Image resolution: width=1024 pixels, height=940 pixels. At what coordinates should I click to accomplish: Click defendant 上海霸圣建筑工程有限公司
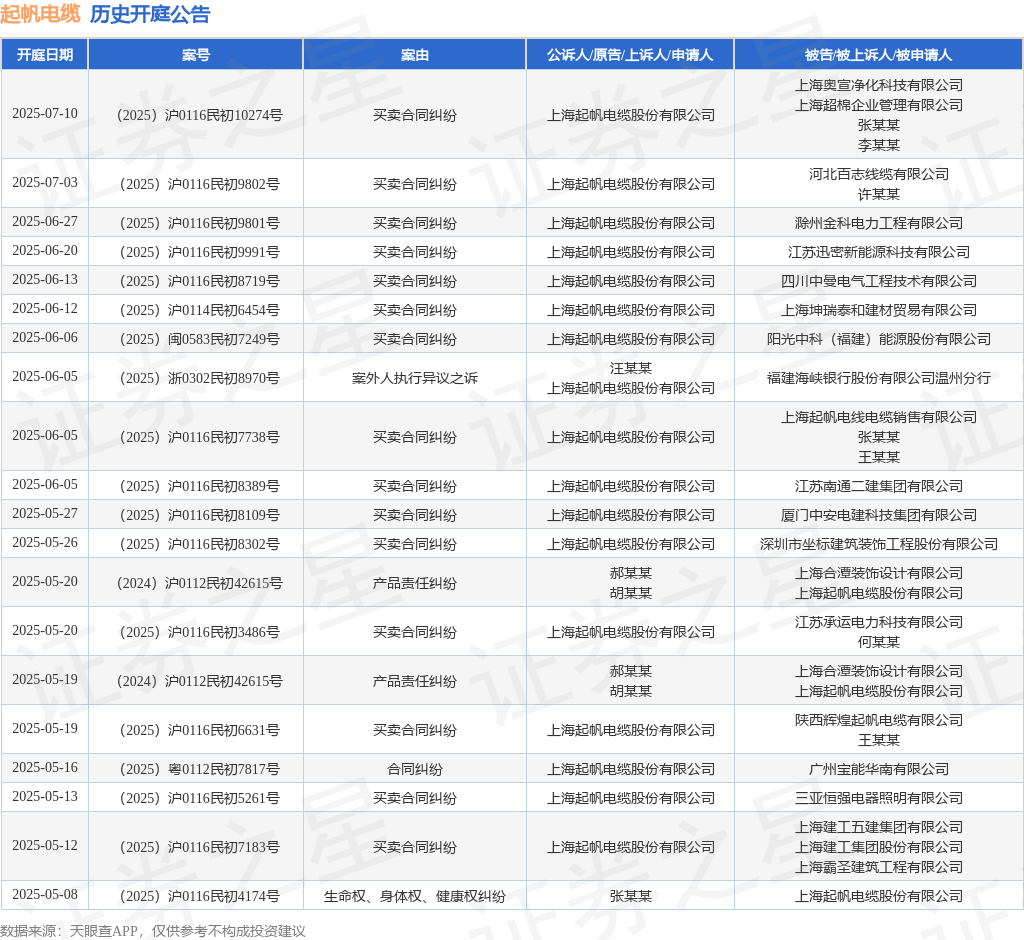click(878, 867)
